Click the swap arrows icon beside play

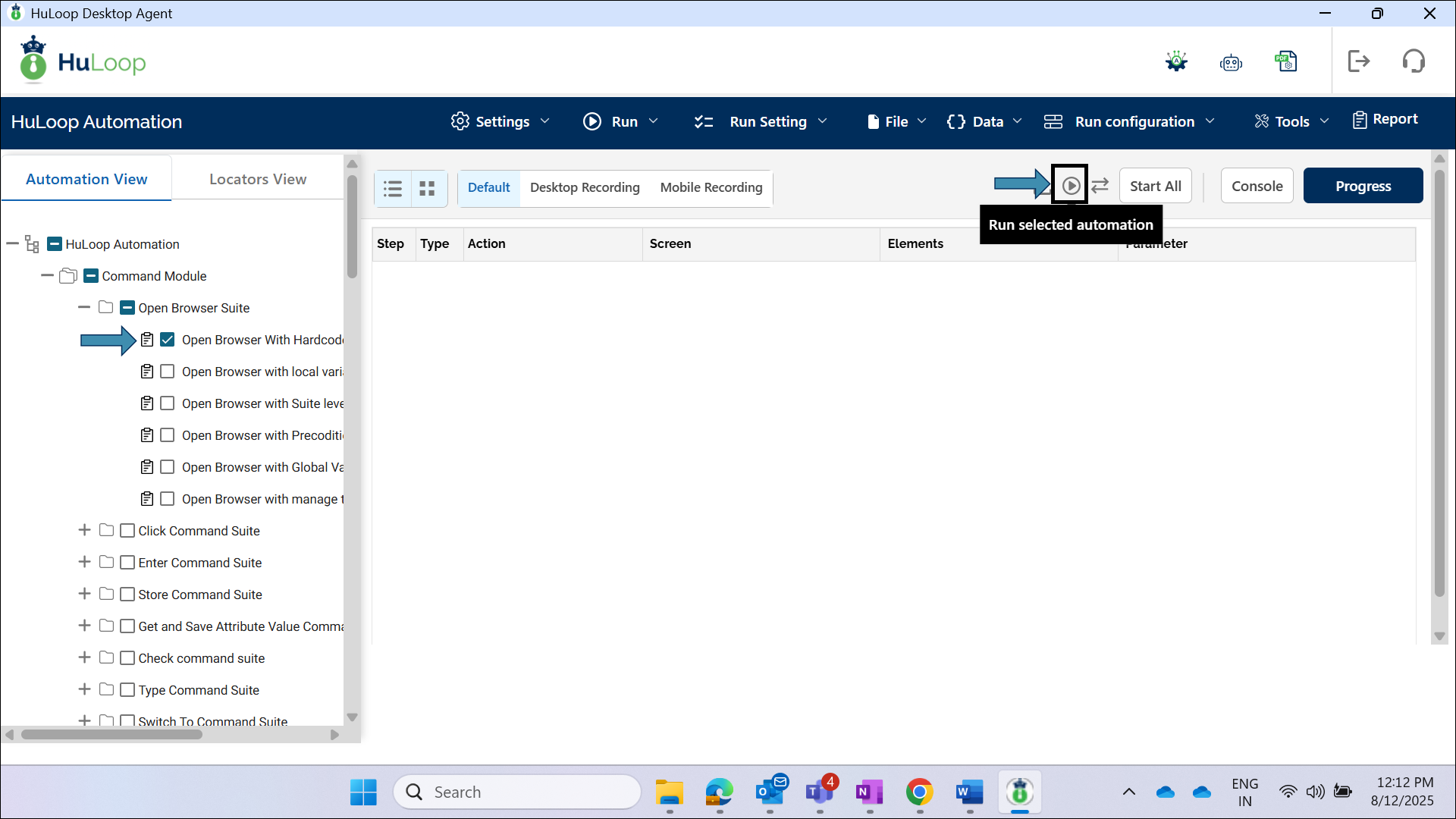pos(1100,185)
